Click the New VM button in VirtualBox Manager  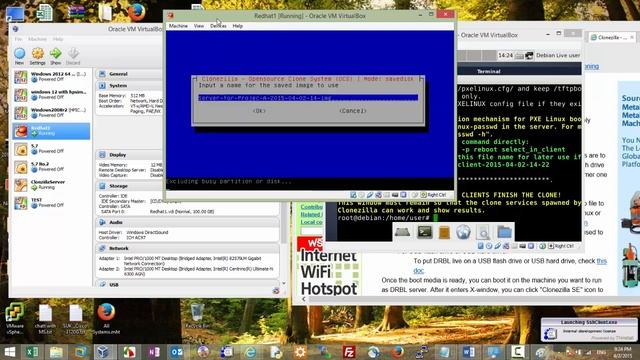(19, 56)
